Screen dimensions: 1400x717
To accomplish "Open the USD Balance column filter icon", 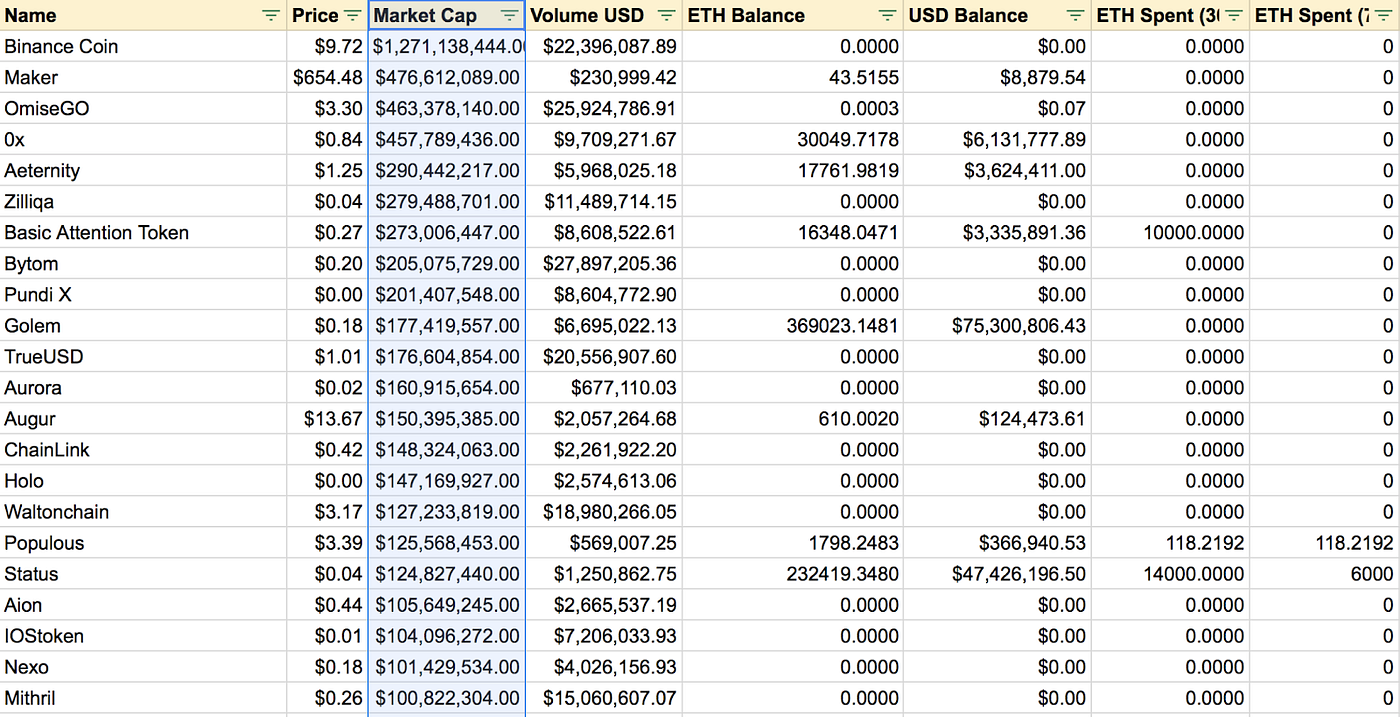I will (x=1076, y=15).
